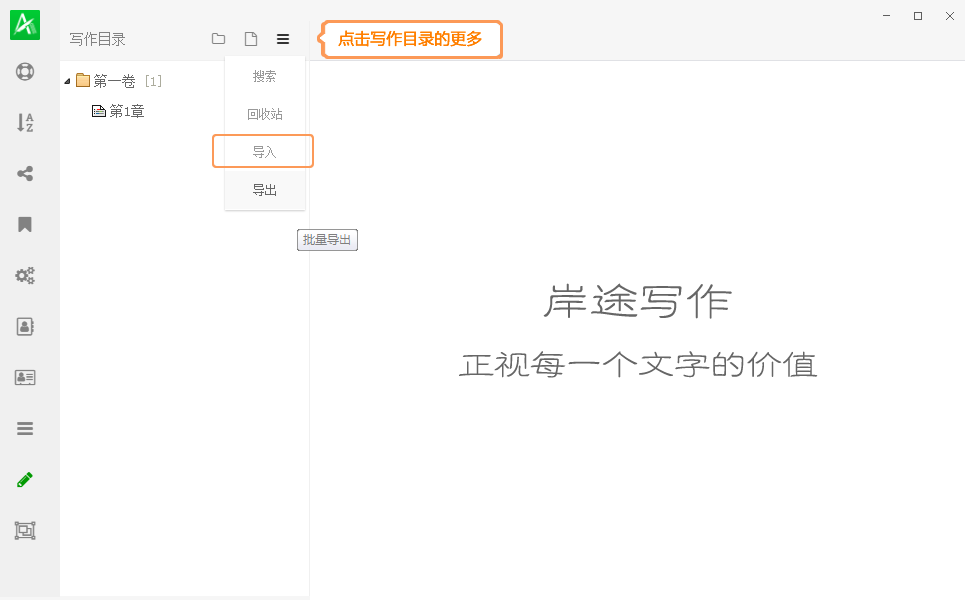Choose 导入 from the dropdown menu
This screenshot has height=600, width=965.
[265, 151]
